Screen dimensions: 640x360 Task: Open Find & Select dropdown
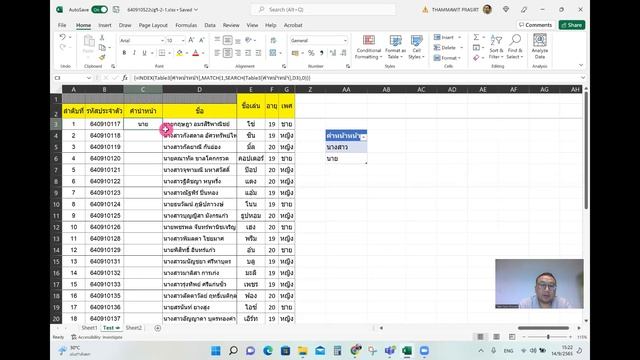point(515,47)
